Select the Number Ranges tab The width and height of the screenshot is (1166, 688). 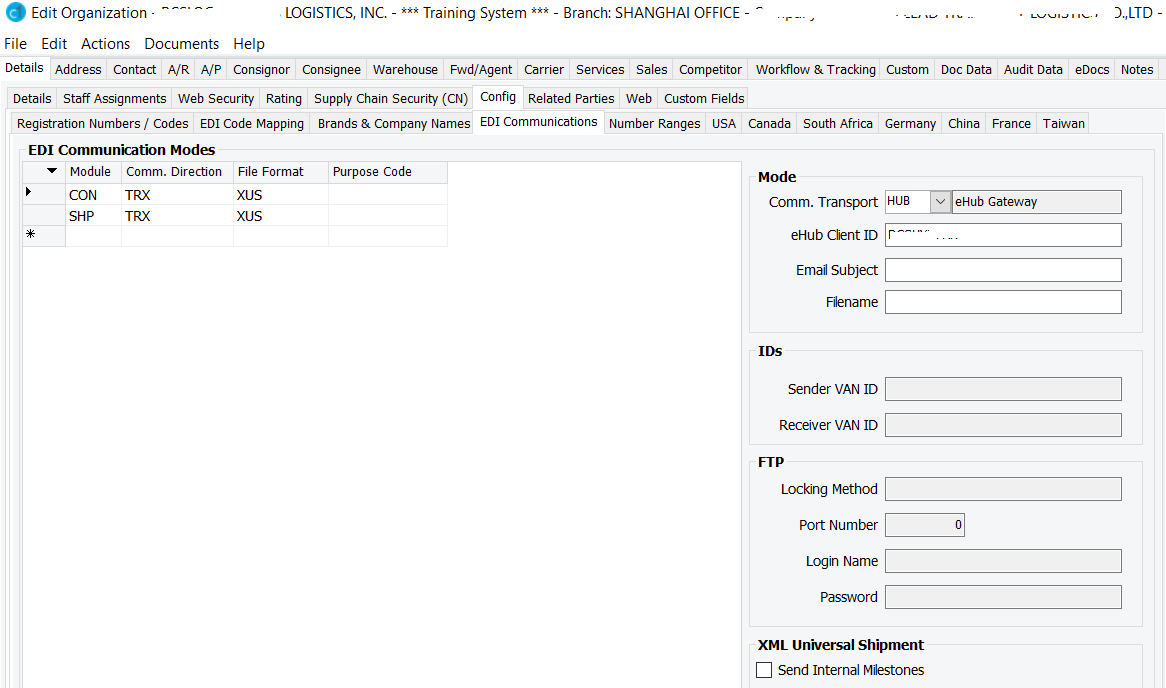[654, 123]
